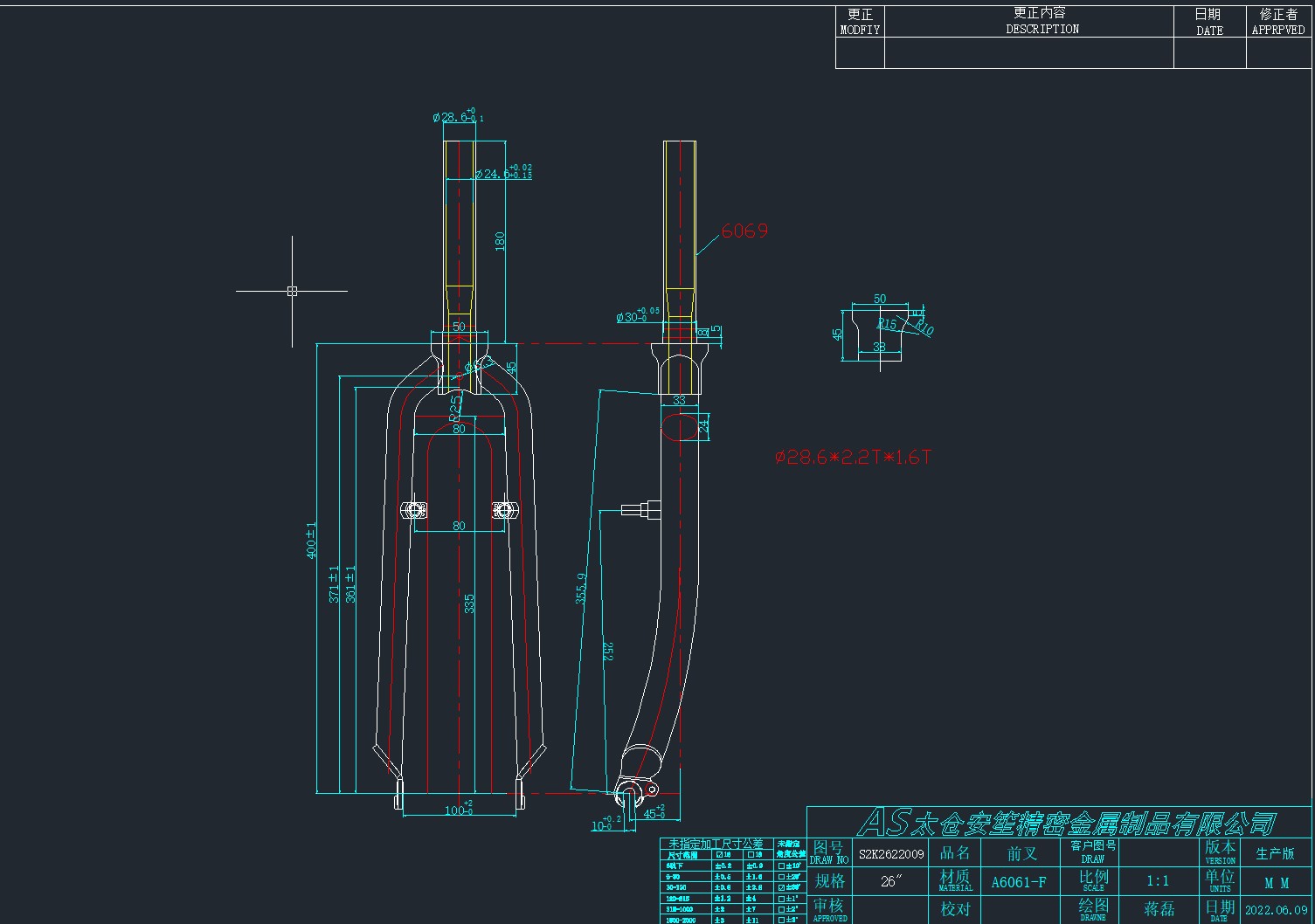Select the red 6069 material callout text
The width and height of the screenshot is (1315, 924).
pos(744,231)
